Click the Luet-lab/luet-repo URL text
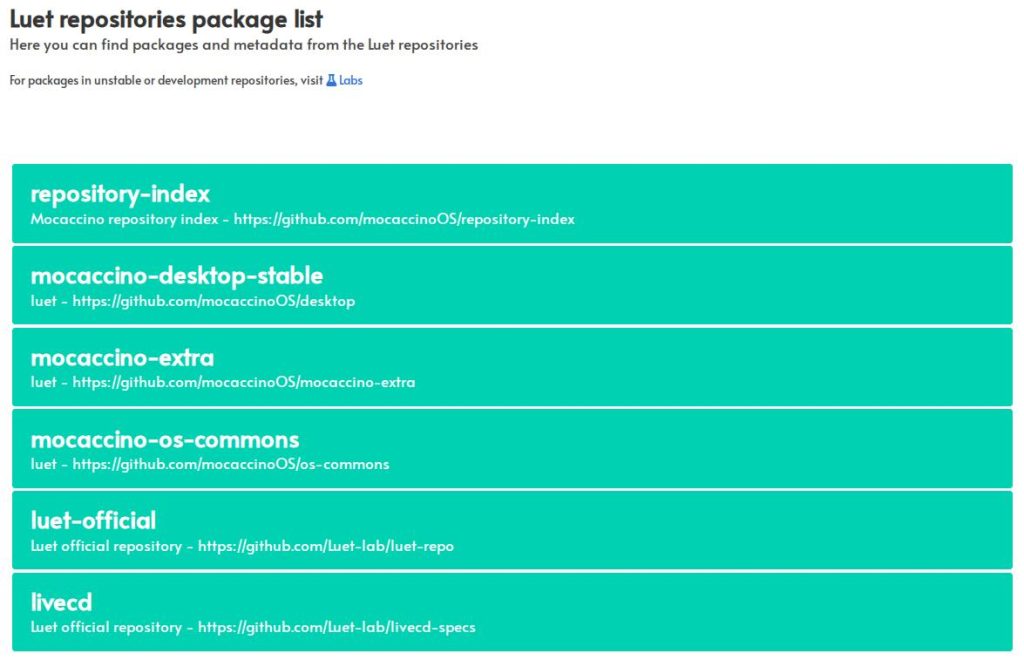The height and width of the screenshot is (660, 1024). 326,546
